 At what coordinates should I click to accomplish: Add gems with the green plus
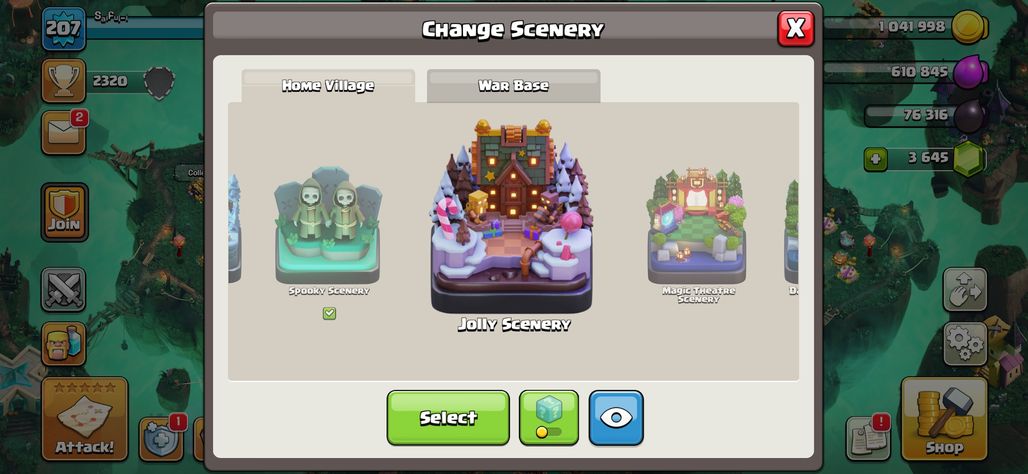tap(875, 159)
